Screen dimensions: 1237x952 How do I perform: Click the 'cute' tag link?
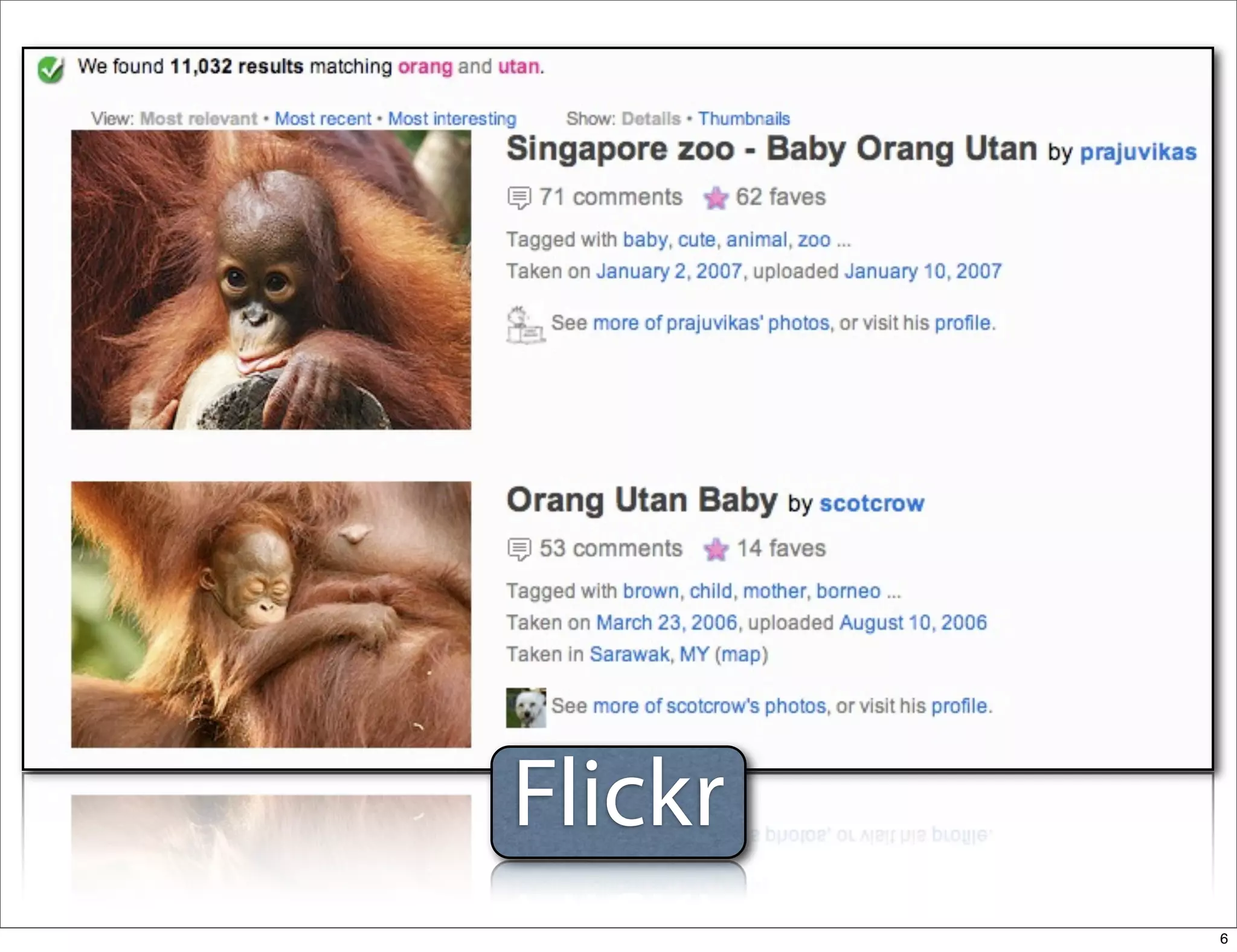point(696,240)
